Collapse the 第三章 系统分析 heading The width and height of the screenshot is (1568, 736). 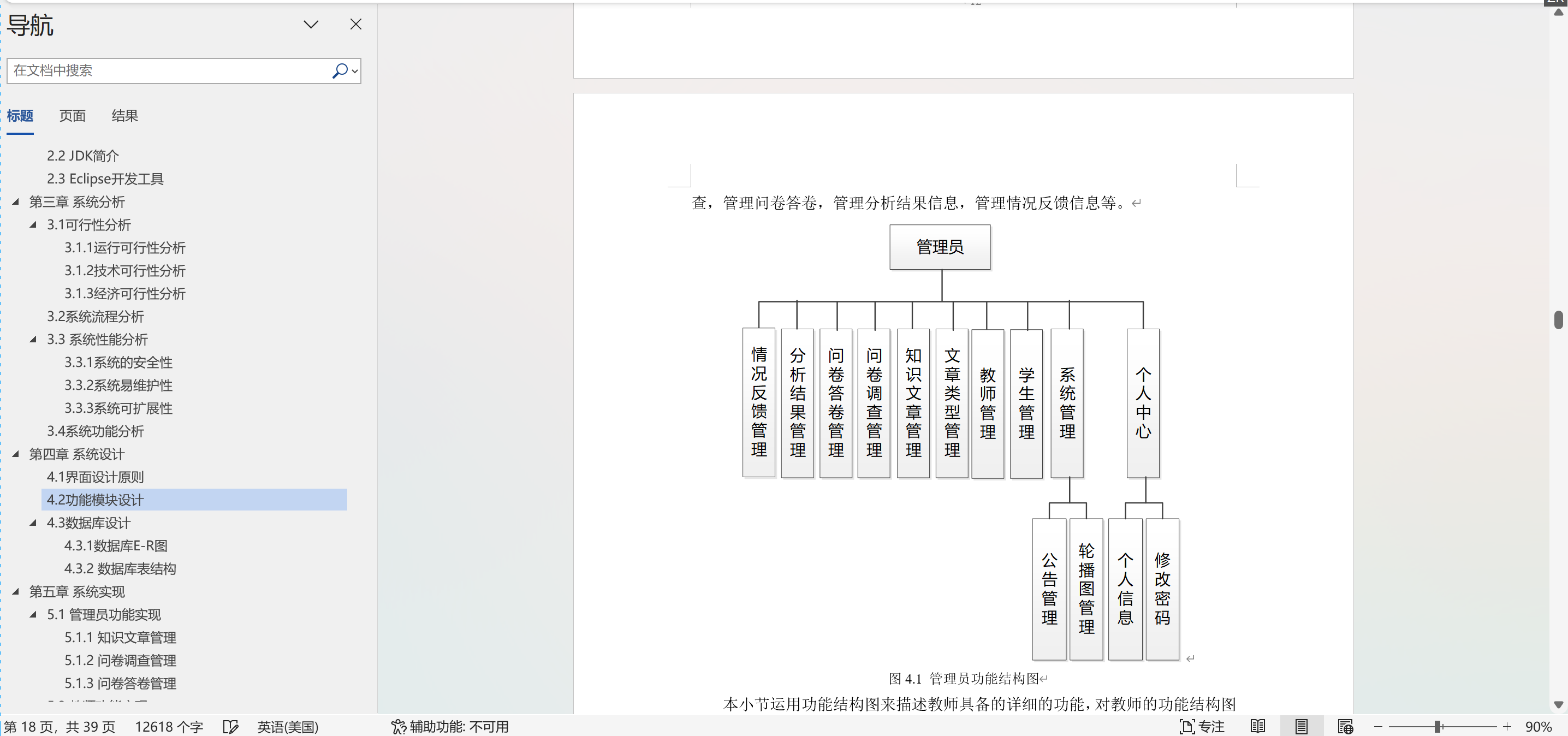[x=16, y=201]
